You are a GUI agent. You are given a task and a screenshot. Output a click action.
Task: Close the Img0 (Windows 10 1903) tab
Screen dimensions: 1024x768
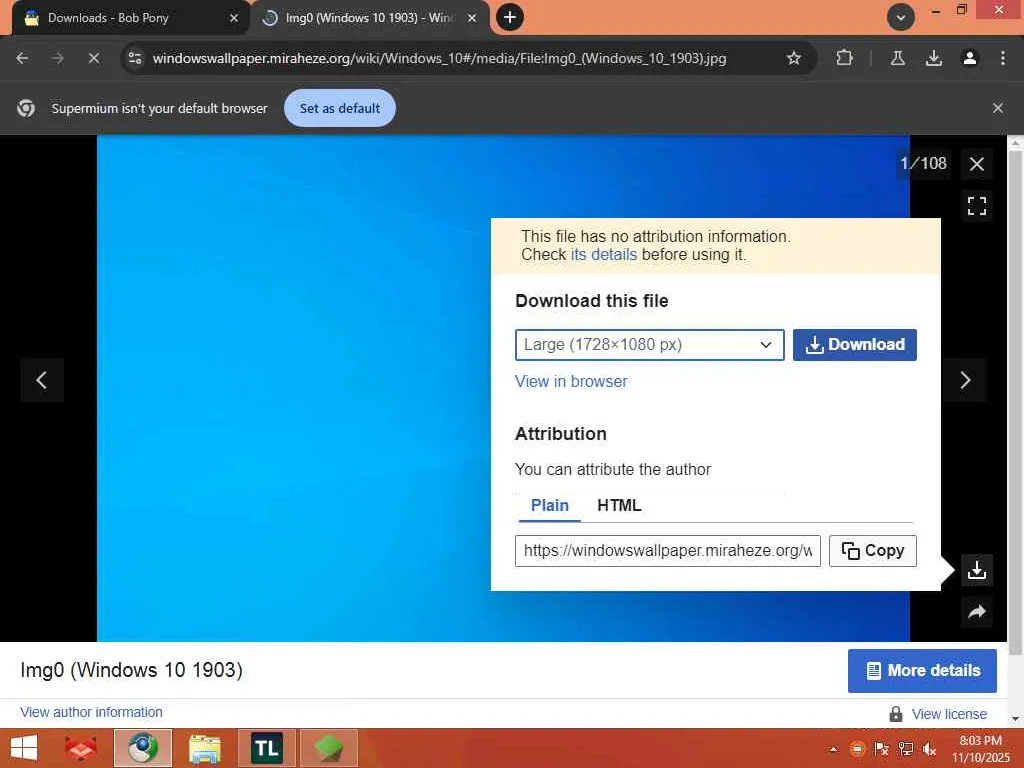pos(472,18)
